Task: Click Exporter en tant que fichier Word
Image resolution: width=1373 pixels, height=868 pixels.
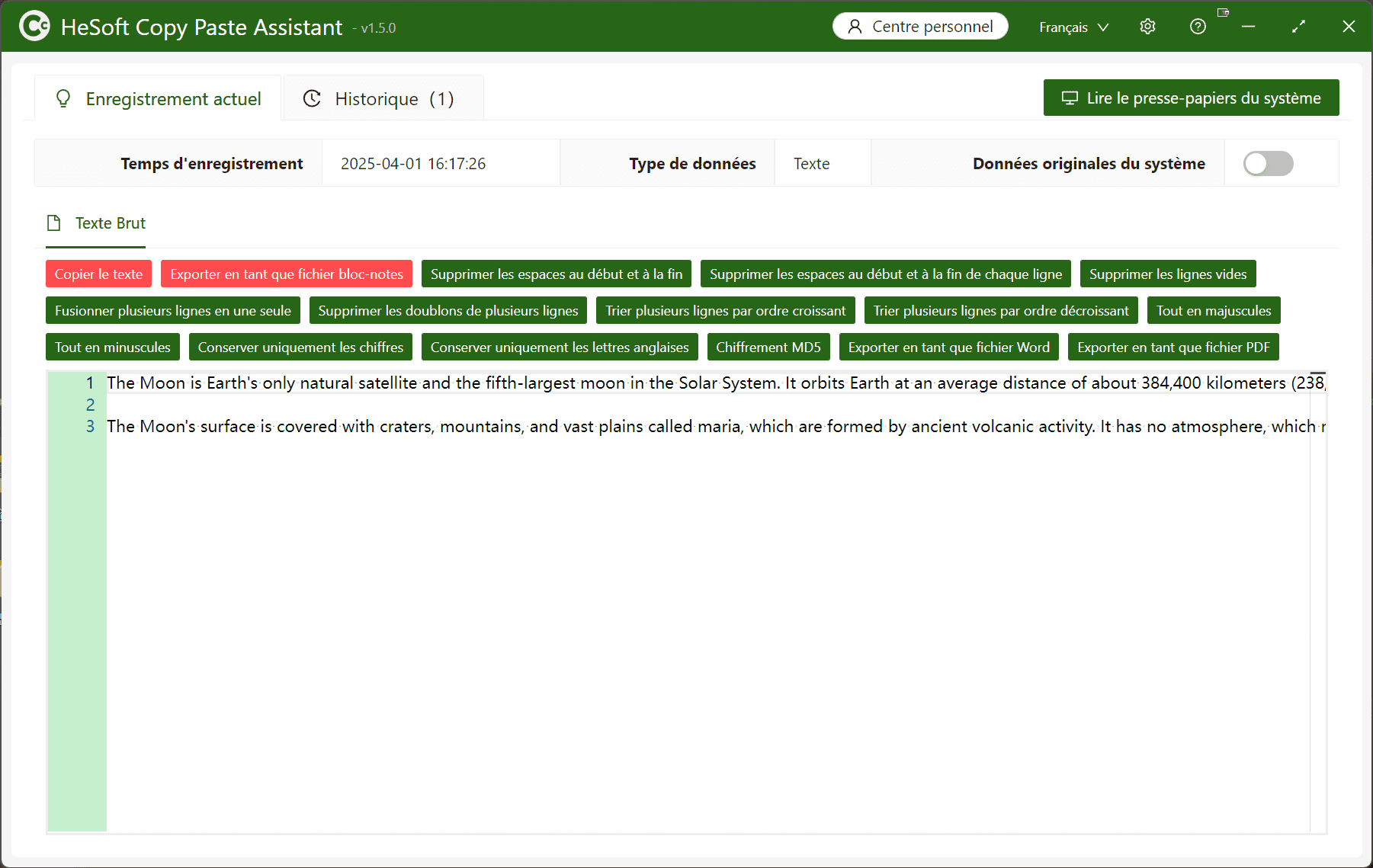Action: [949, 347]
